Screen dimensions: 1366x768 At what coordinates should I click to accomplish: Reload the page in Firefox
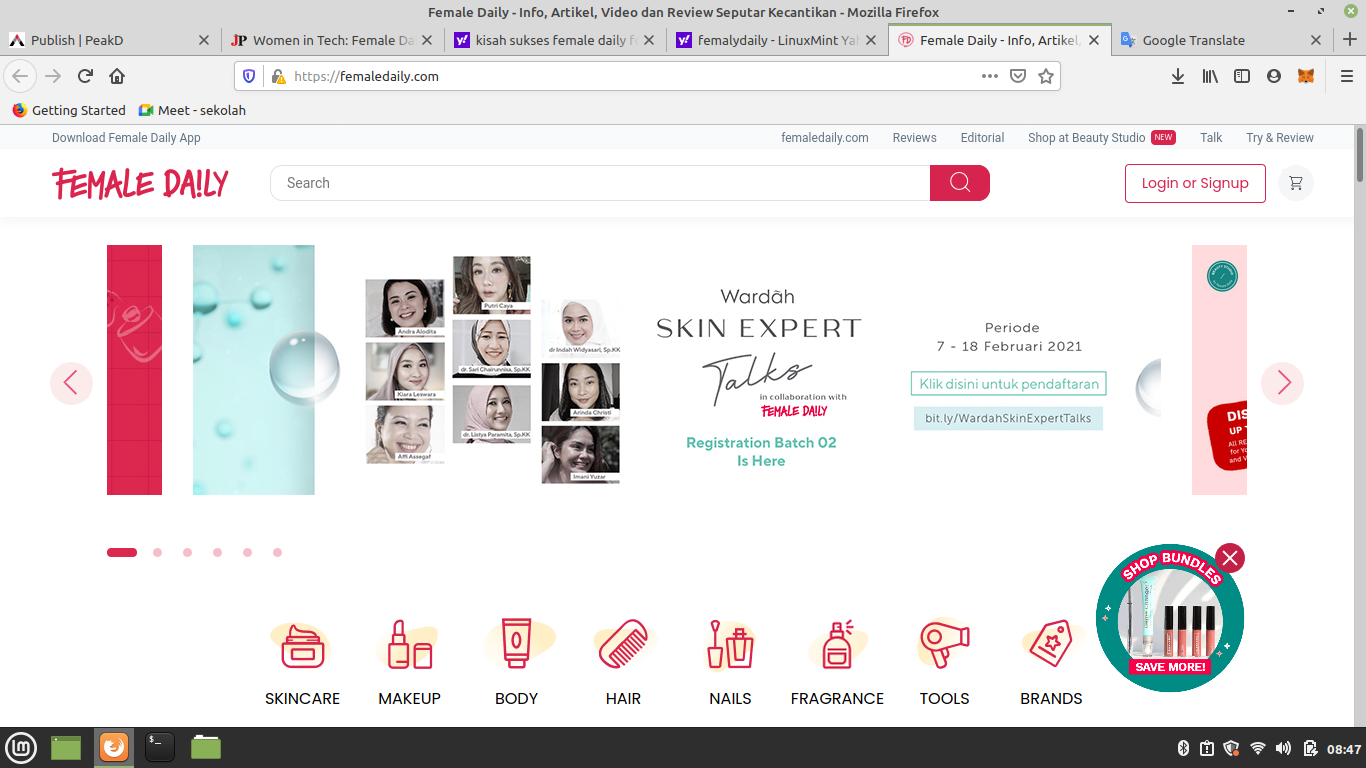click(85, 76)
